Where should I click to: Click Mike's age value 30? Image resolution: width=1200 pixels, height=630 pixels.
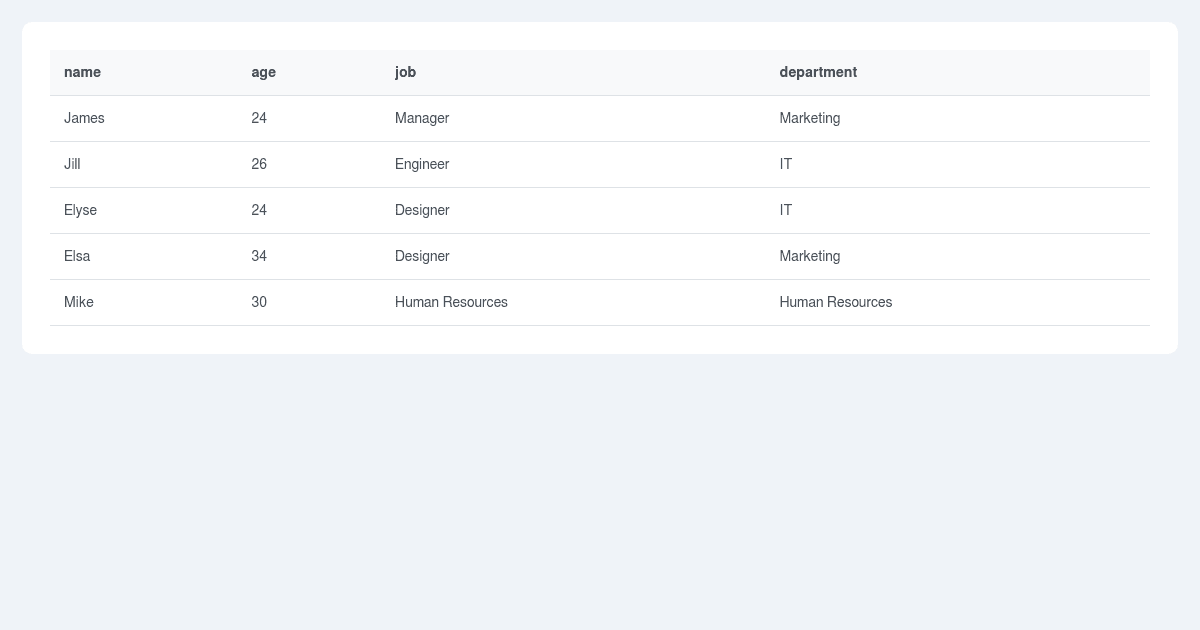[309, 302]
